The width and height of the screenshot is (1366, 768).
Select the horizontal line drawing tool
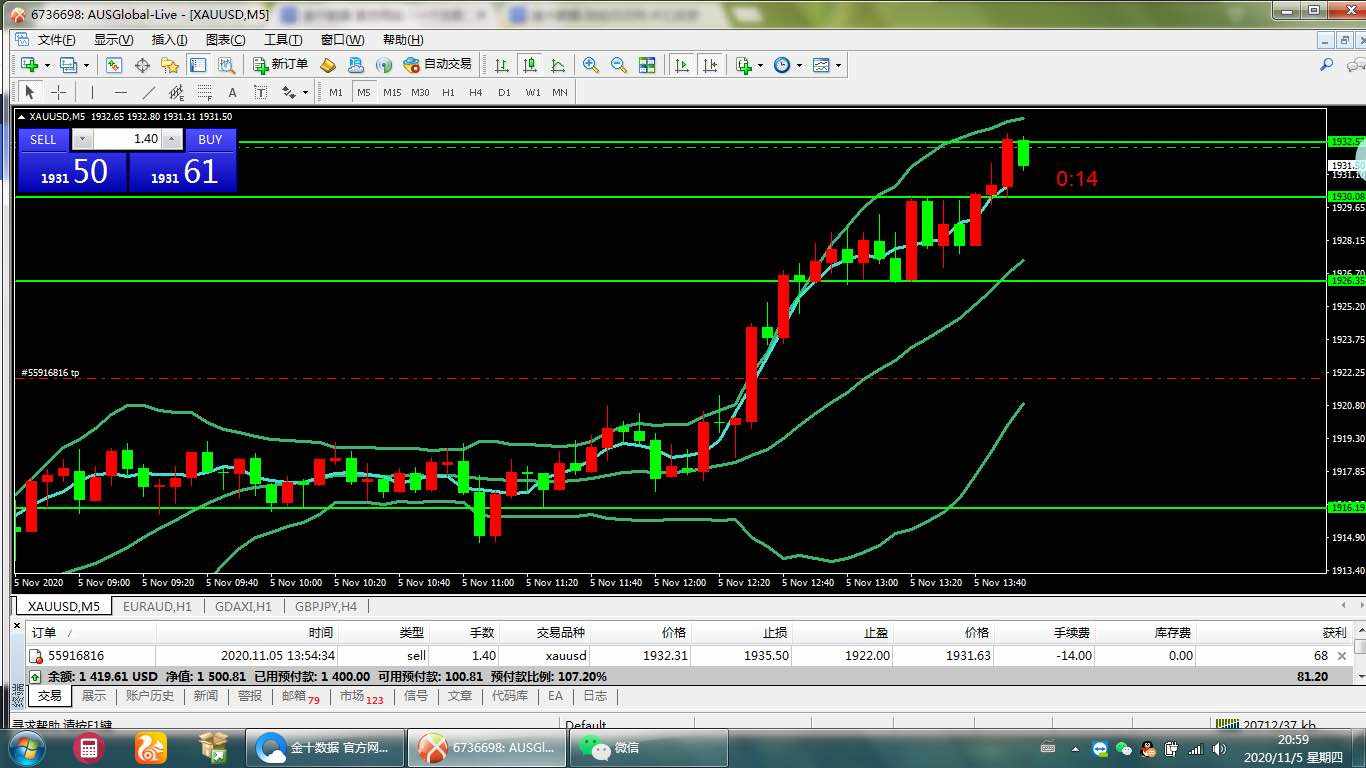pyautogui.click(x=120, y=92)
